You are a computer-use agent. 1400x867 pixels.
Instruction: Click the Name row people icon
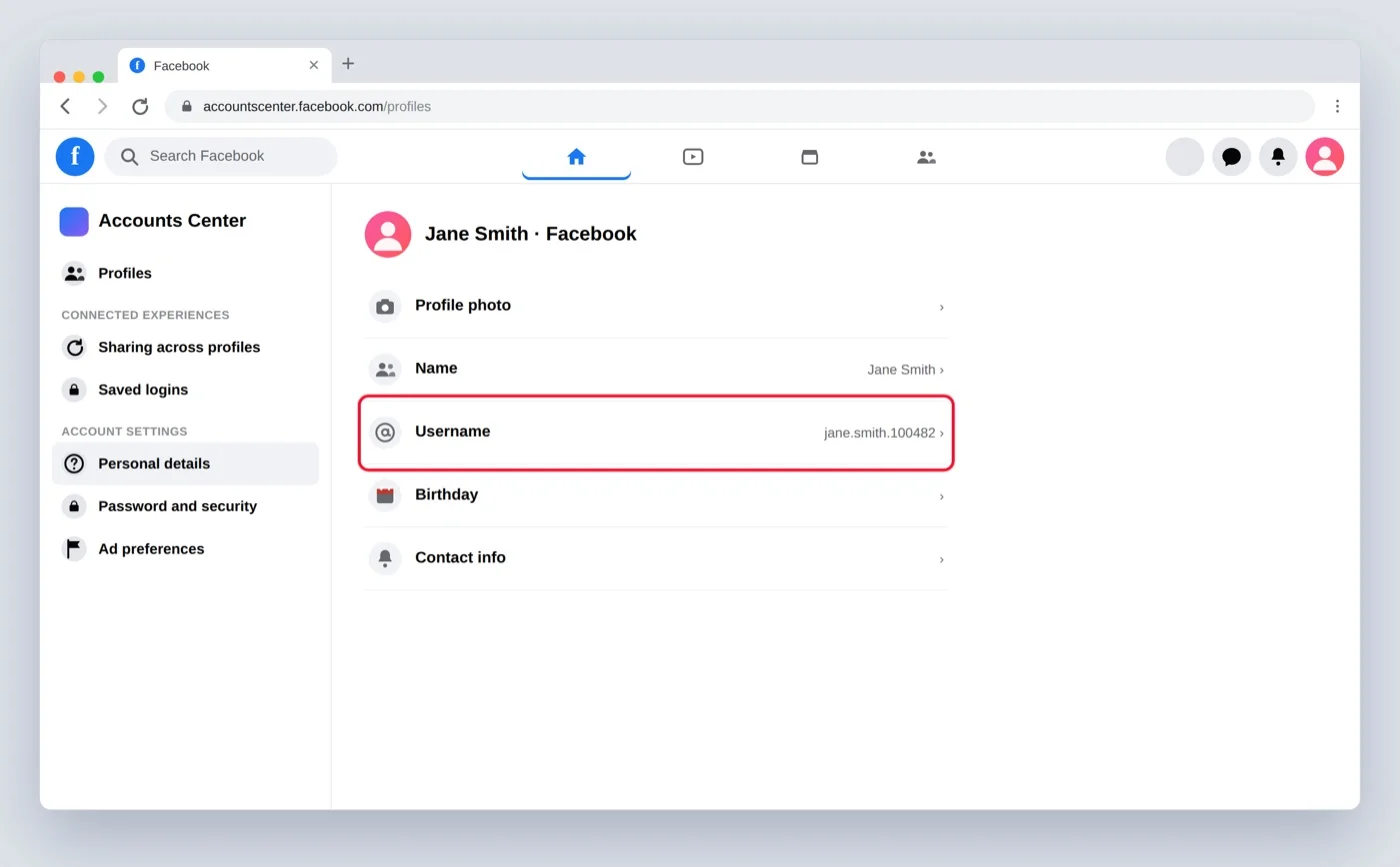[385, 369]
